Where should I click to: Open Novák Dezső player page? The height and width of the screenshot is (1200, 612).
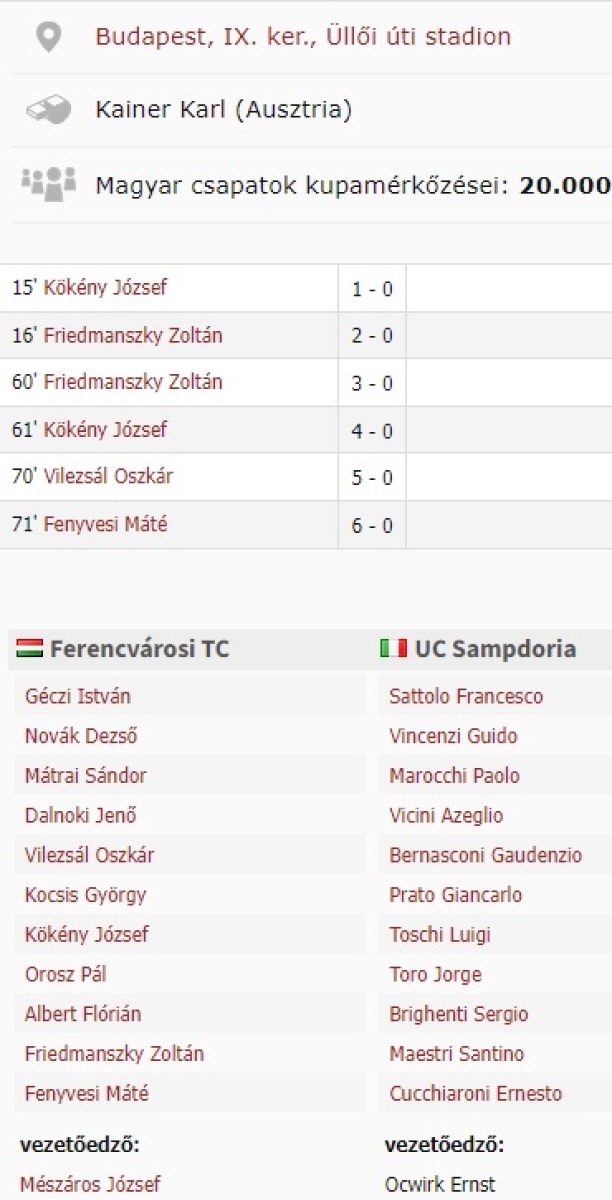coord(81,736)
